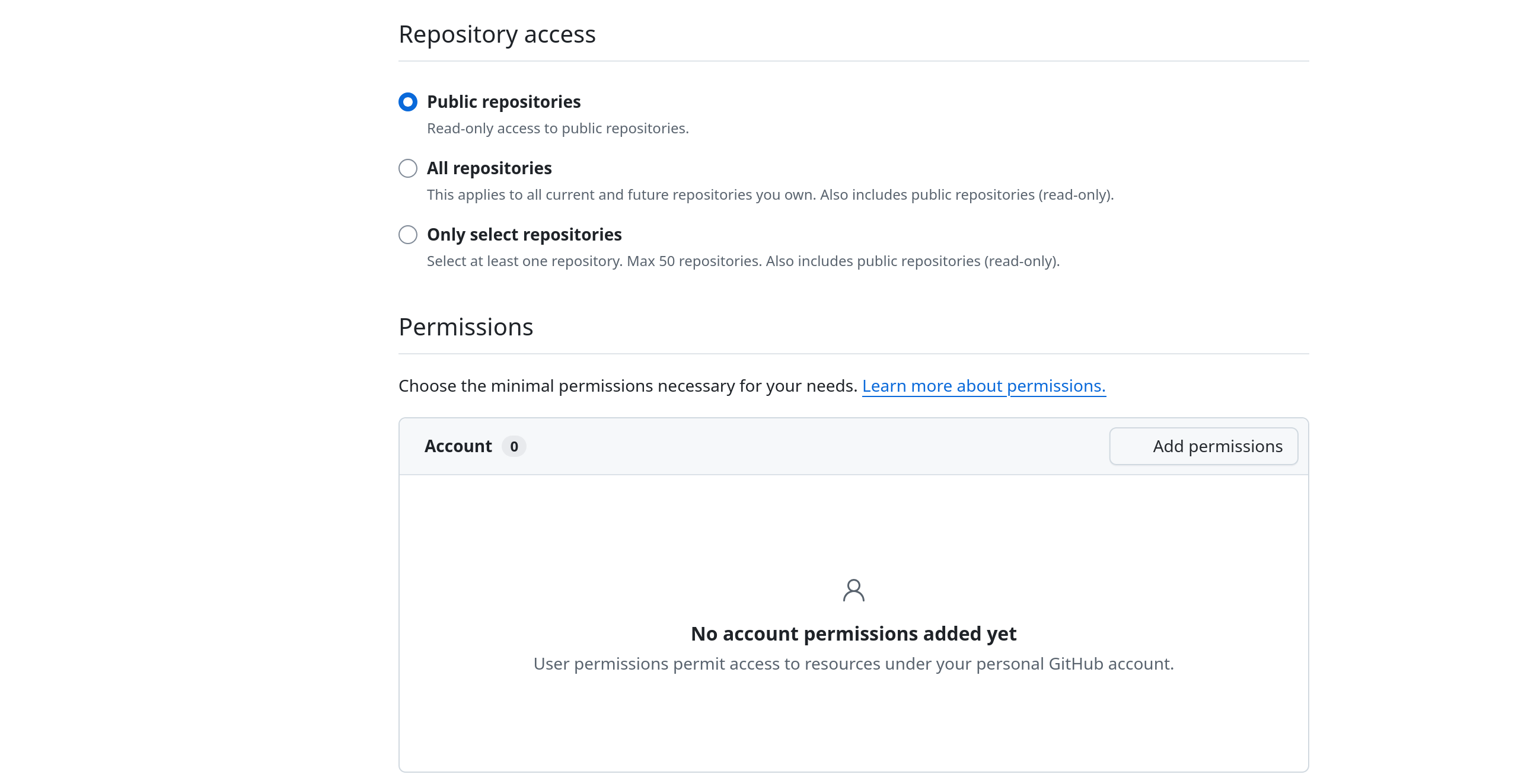Select the "All repositories" radio button
Viewport: 1518px width, 784px height.
(x=408, y=168)
